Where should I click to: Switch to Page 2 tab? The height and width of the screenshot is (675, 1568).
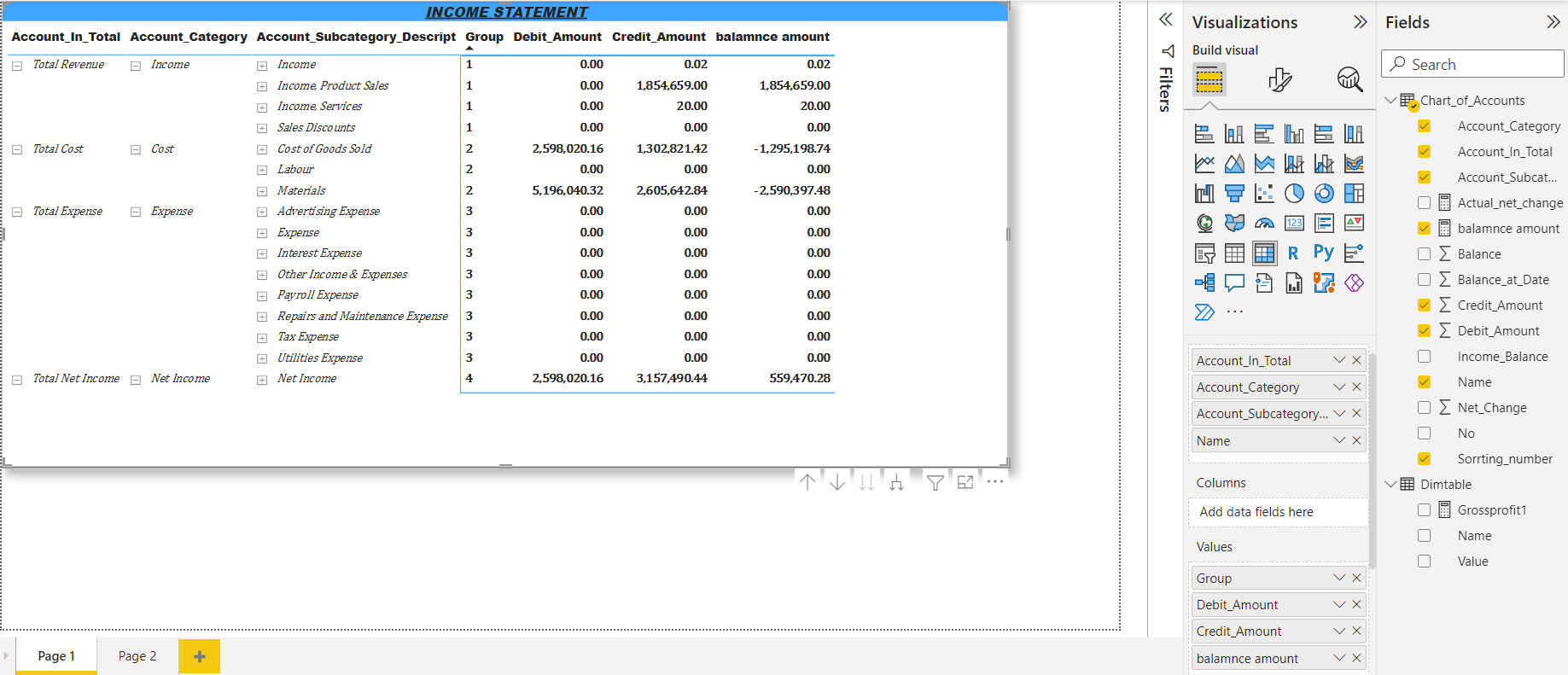point(137,656)
